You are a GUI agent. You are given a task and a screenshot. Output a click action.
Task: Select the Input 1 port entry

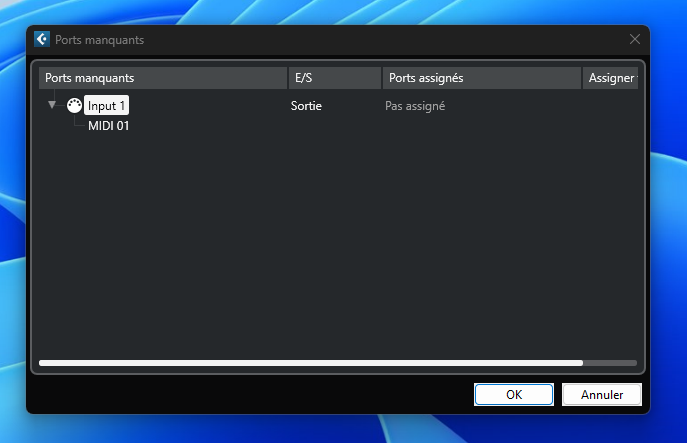pos(106,106)
